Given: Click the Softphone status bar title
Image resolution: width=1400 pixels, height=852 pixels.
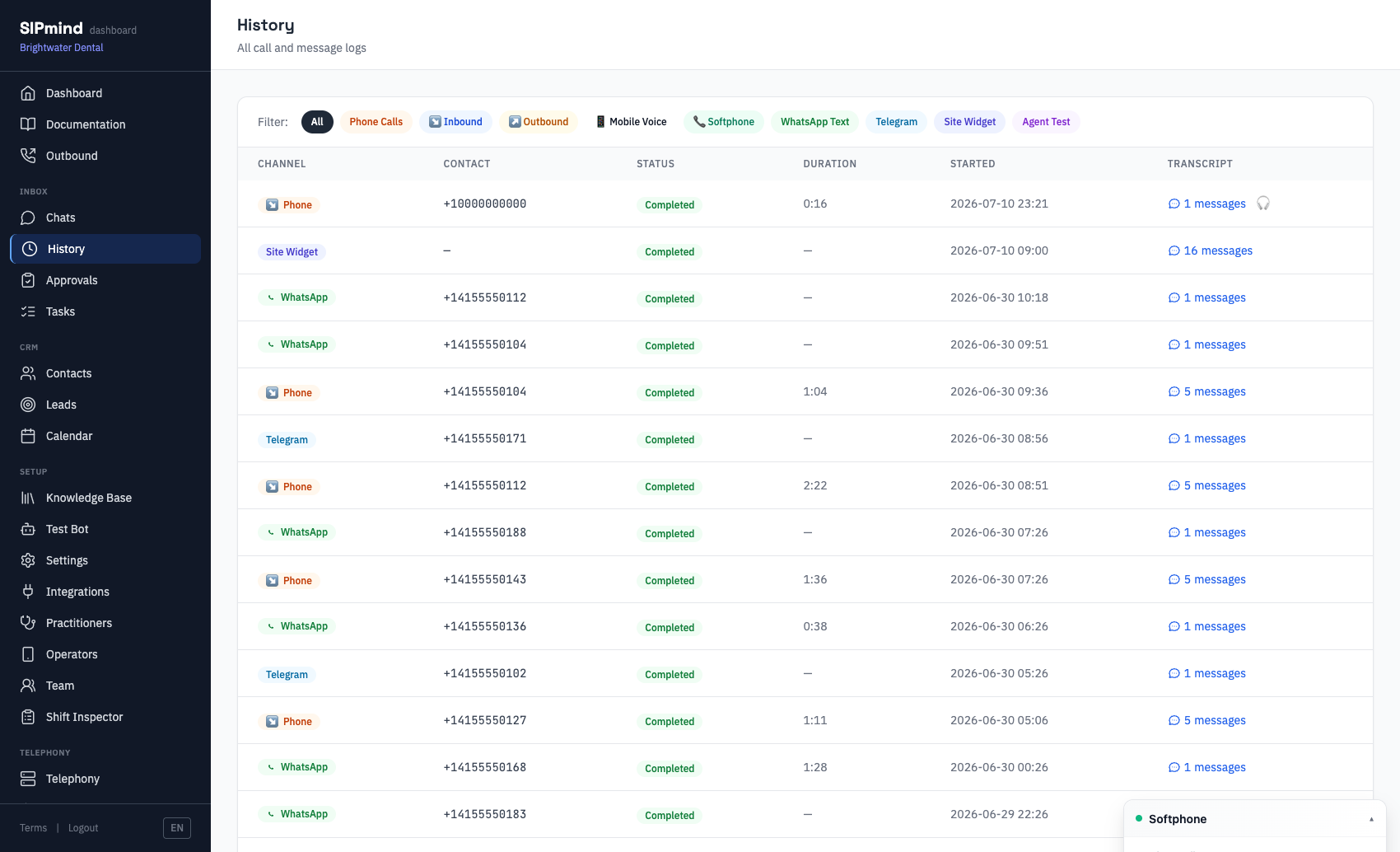Looking at the screenshot, I should [x=1178, y=819].
